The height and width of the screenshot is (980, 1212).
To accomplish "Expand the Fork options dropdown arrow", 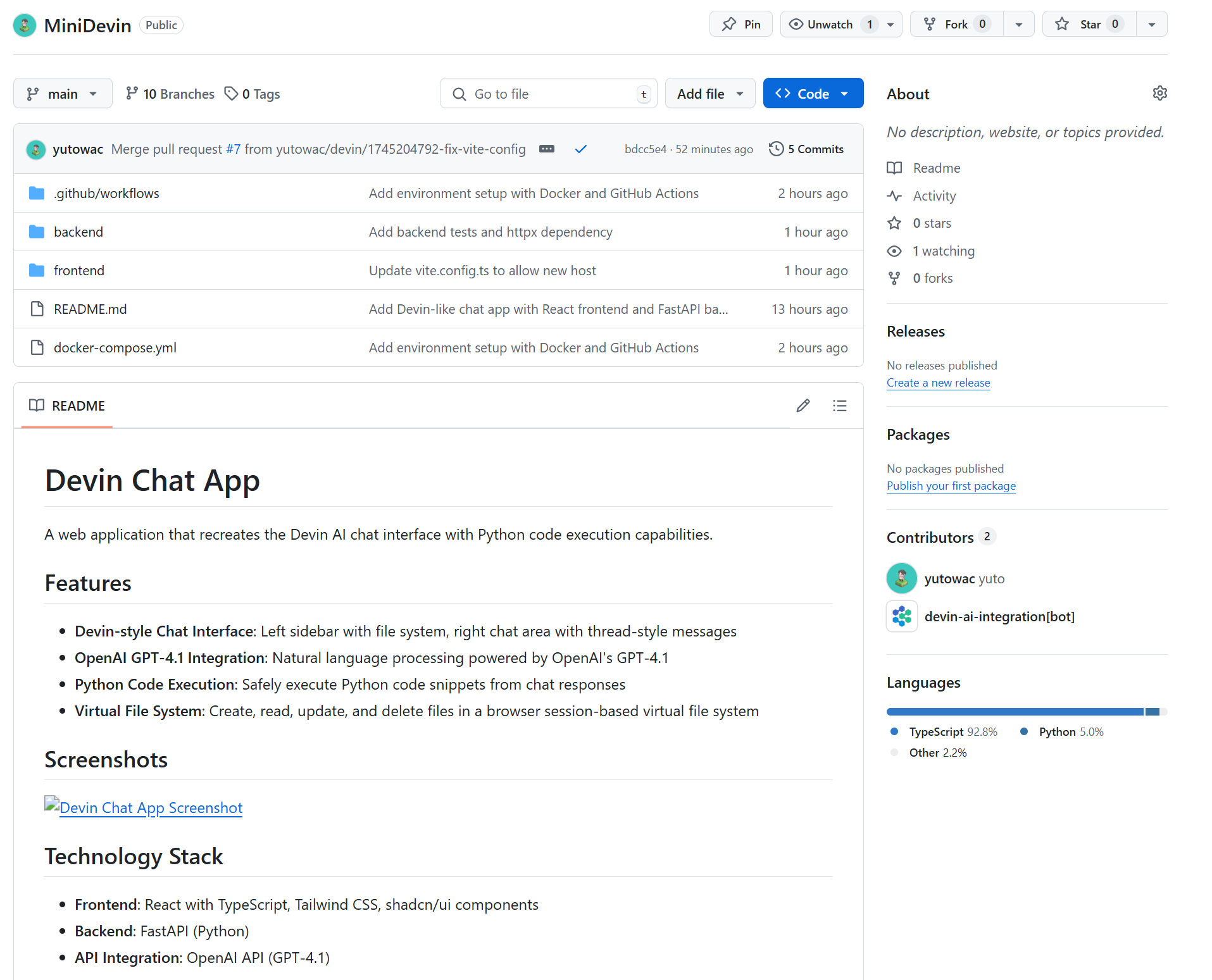I will click(1019, 24).
